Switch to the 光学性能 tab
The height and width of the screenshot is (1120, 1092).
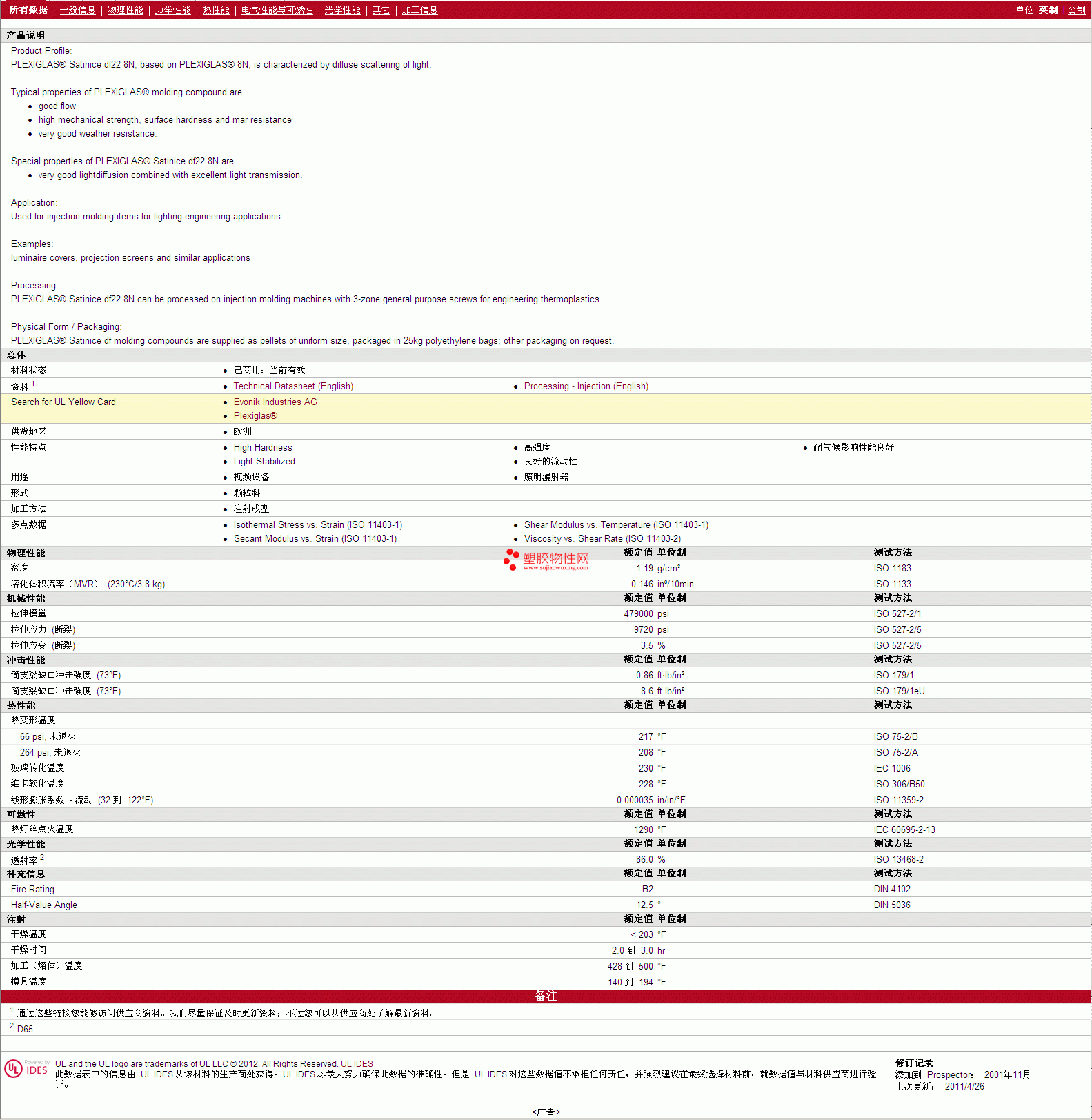pos(342,10)
